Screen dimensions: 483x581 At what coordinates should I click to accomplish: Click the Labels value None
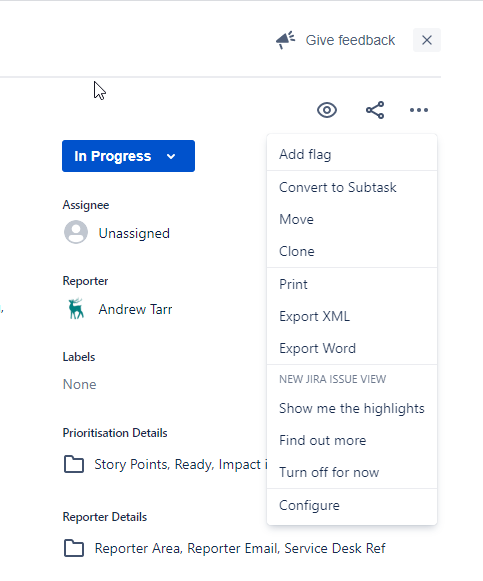(80, 385)
